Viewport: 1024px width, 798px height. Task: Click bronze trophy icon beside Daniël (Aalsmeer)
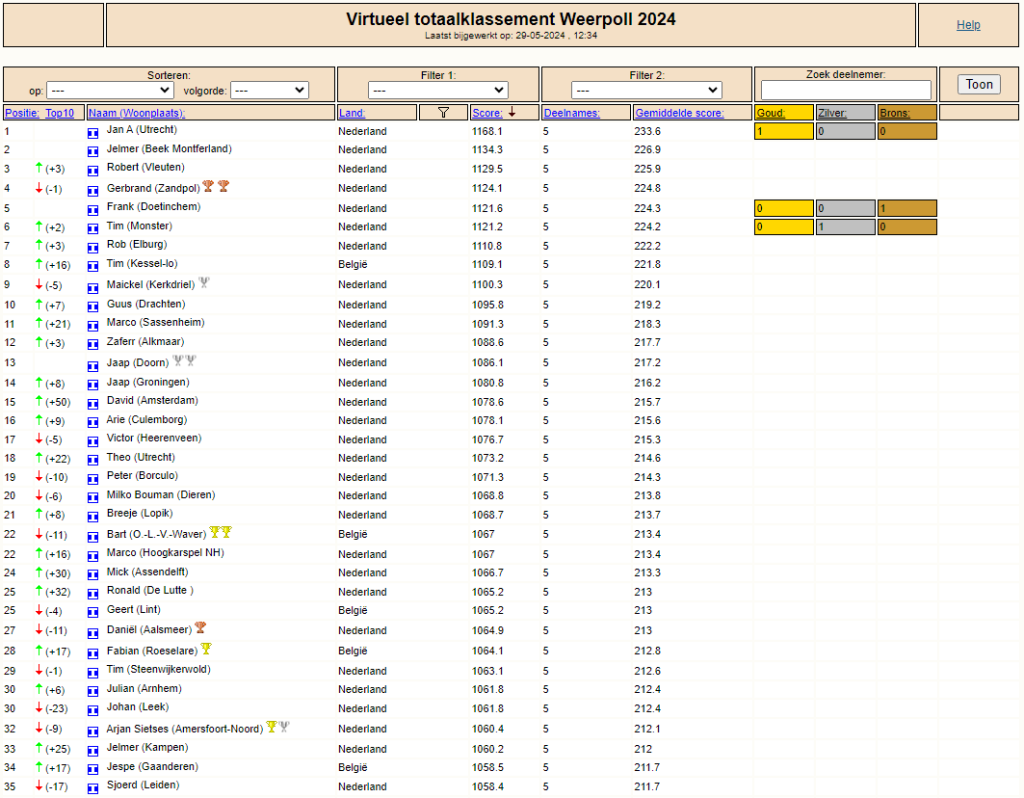pyautogui.click(x=200, y=628)
